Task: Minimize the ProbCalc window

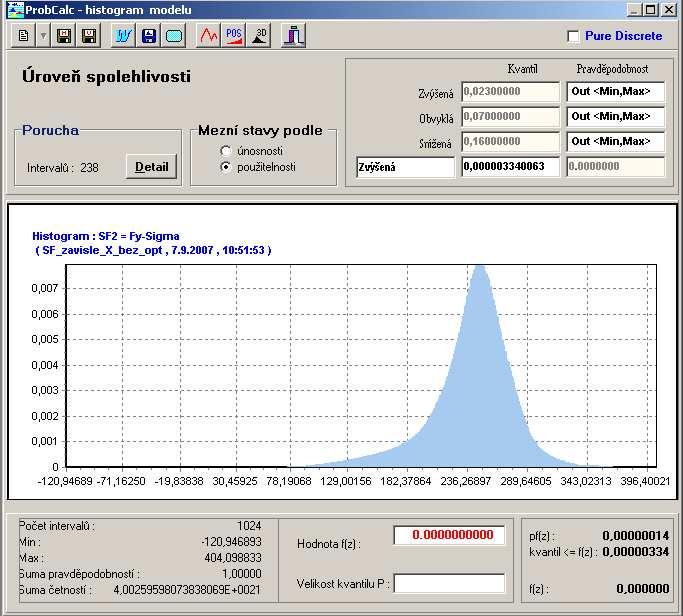Action: point(634,10)
